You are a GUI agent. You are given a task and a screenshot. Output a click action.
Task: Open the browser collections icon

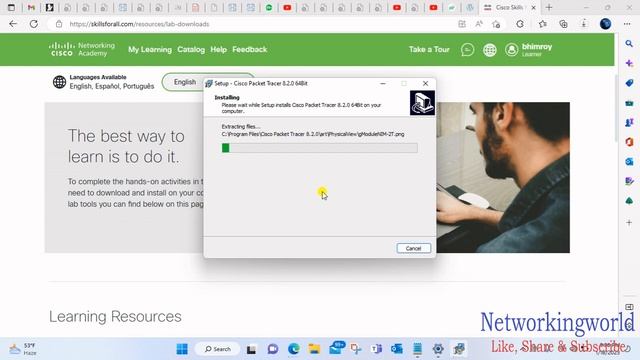[563, 24]
